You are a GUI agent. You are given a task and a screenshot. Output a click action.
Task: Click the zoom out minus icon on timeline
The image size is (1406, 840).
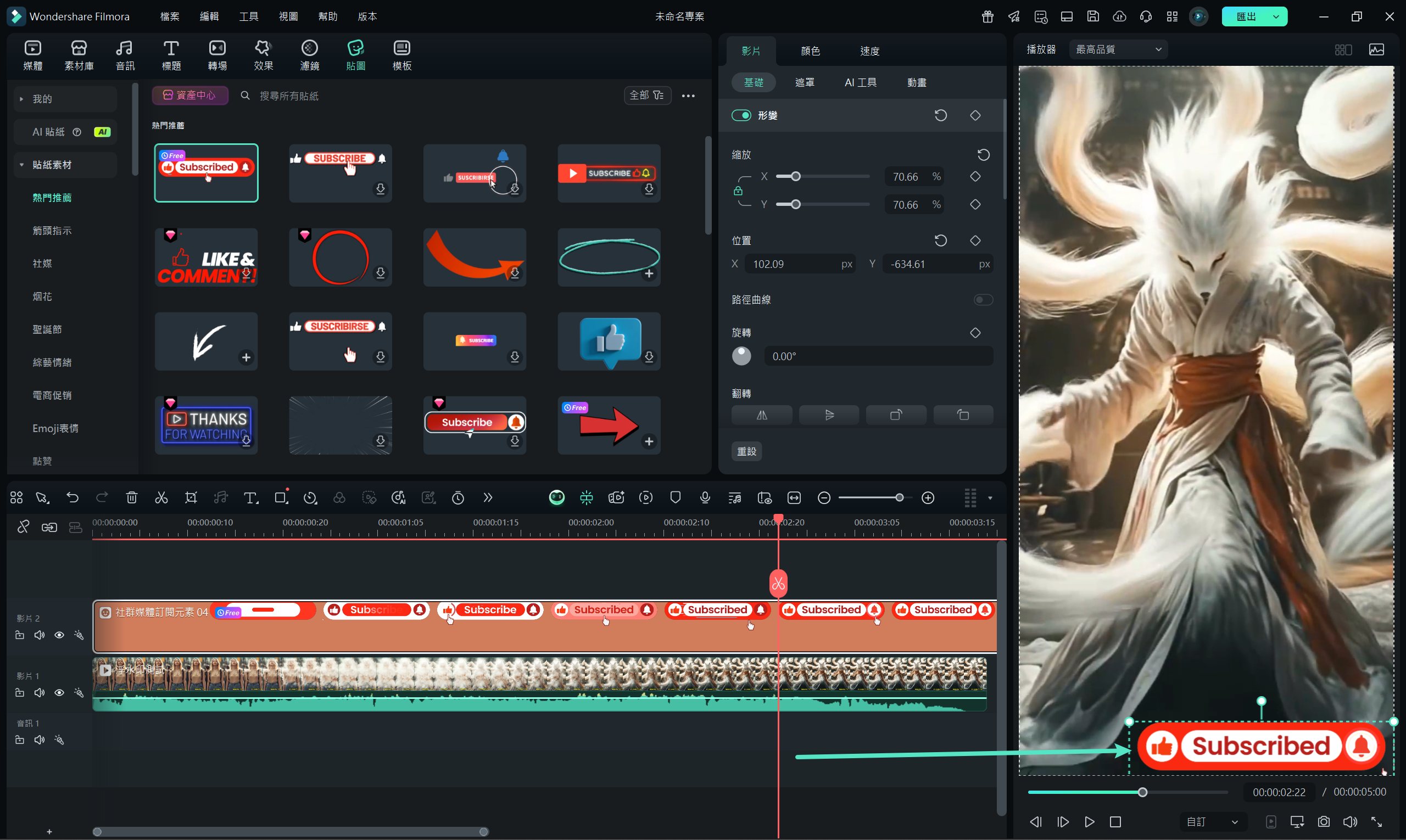824,497
